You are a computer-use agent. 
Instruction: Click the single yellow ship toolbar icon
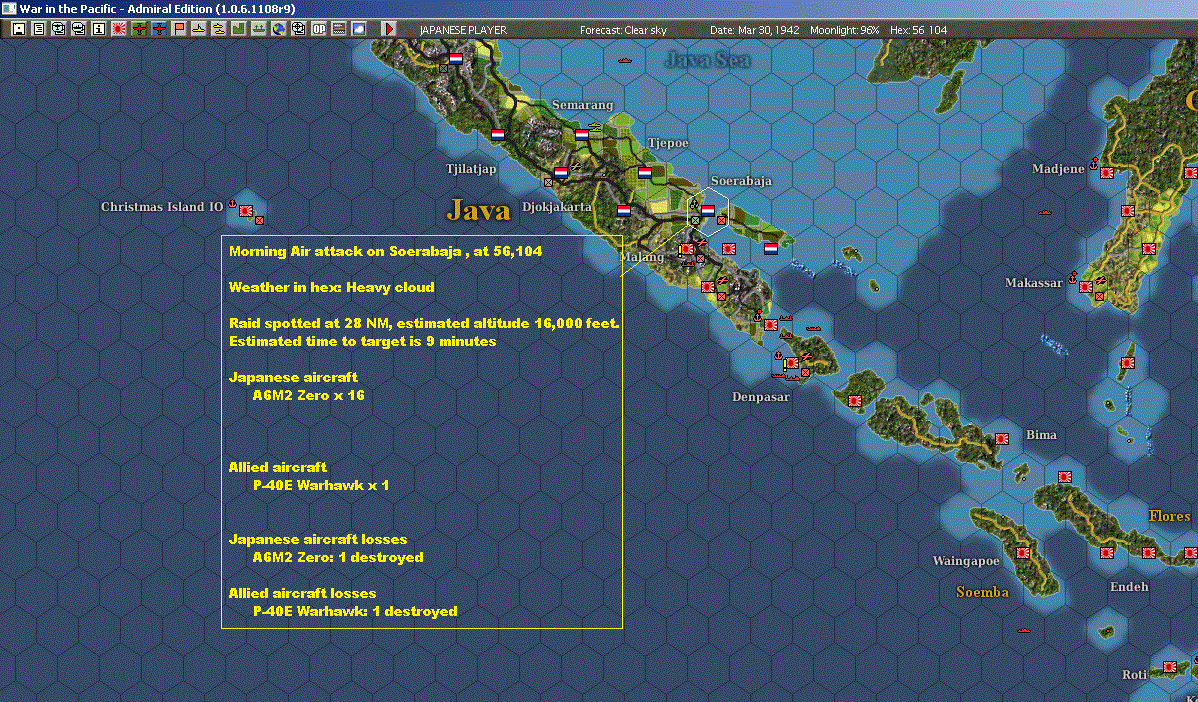(199, 29)
